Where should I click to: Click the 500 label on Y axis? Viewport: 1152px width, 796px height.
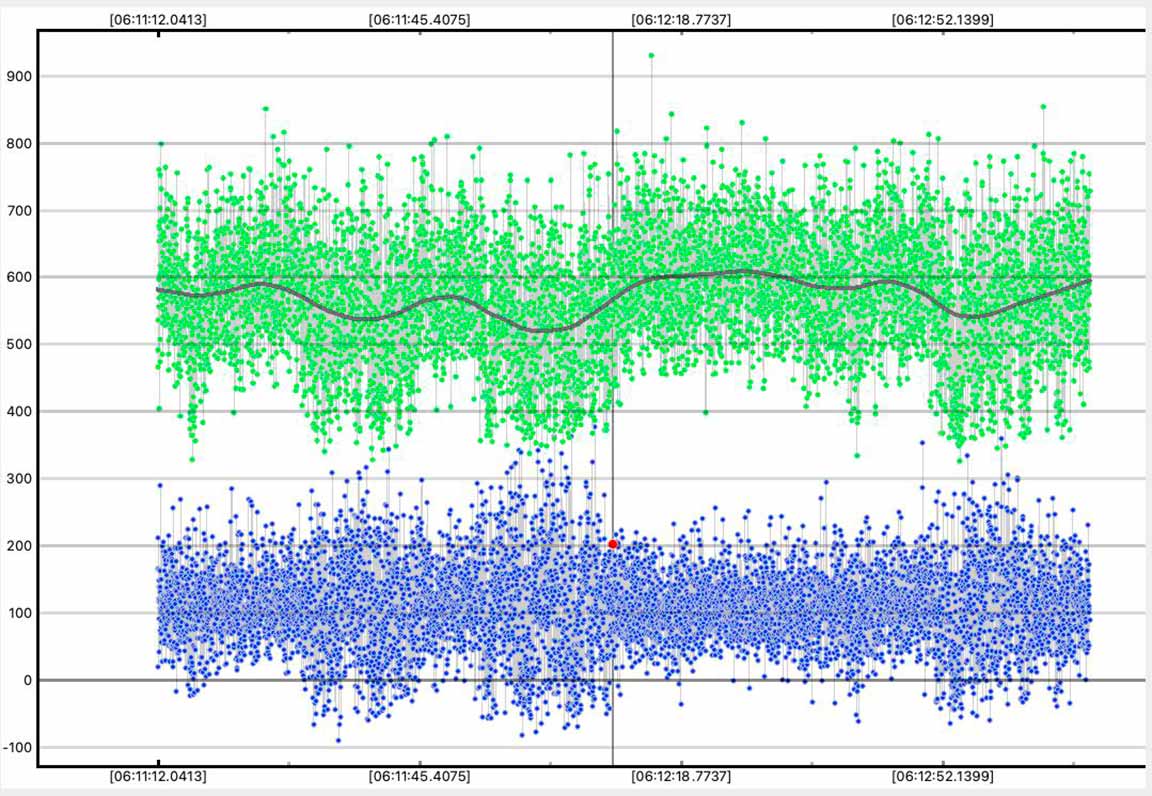(18, 345)
